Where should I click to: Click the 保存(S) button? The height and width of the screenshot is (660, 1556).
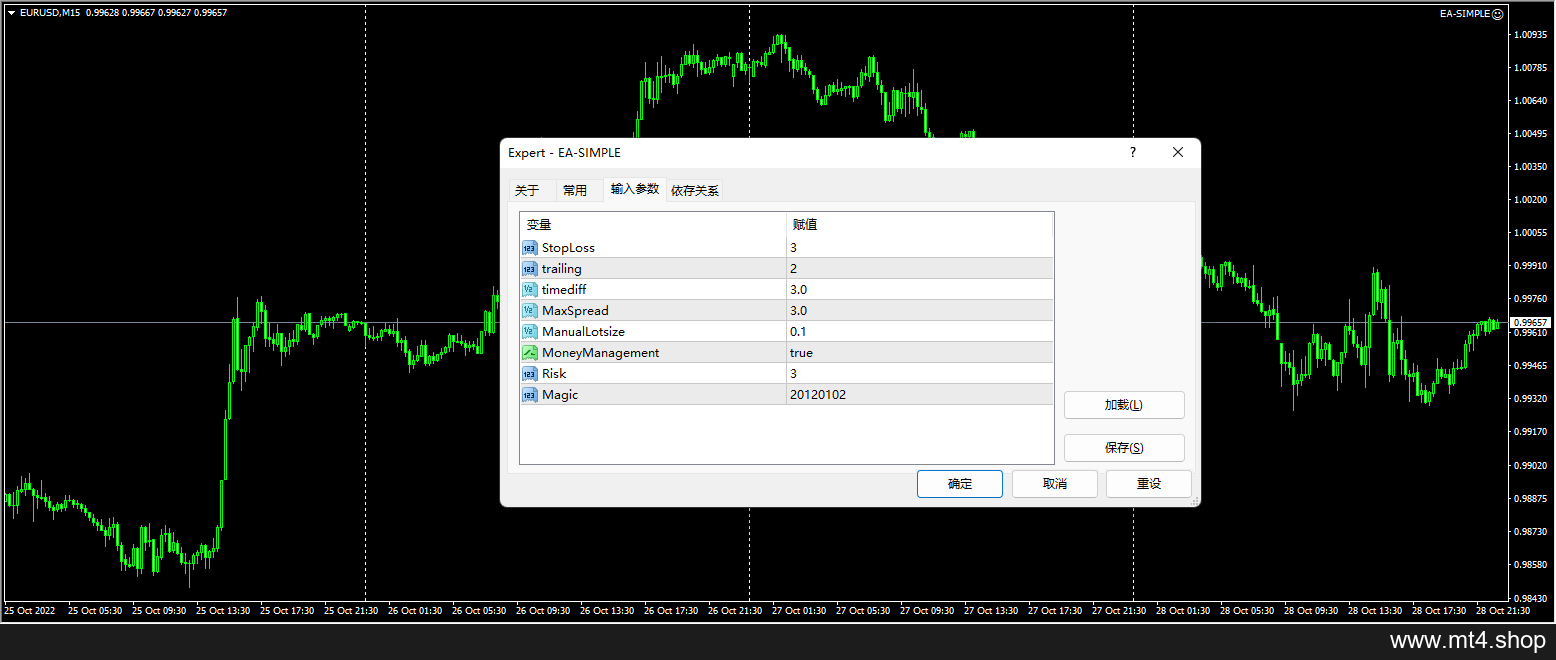tap(1124, 448)
